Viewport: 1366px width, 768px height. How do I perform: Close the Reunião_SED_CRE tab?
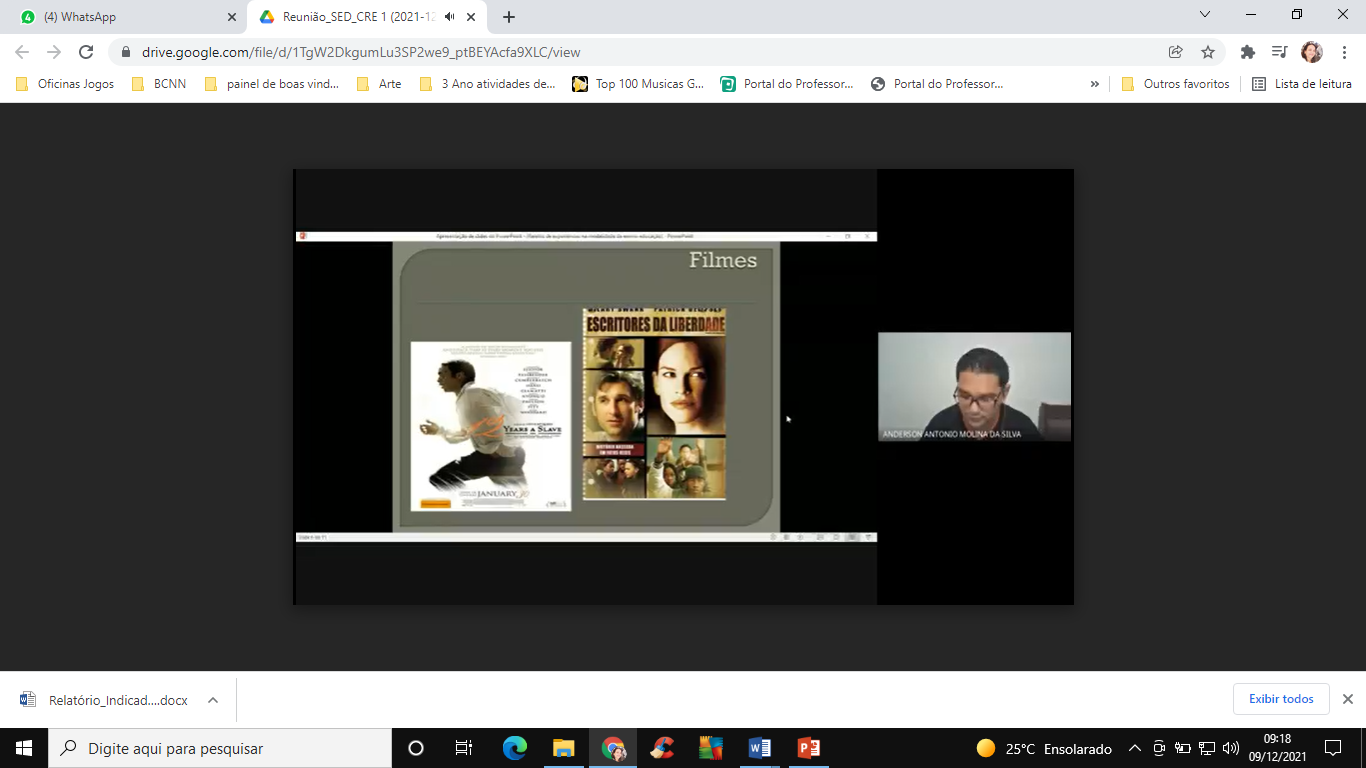(471, 17)
